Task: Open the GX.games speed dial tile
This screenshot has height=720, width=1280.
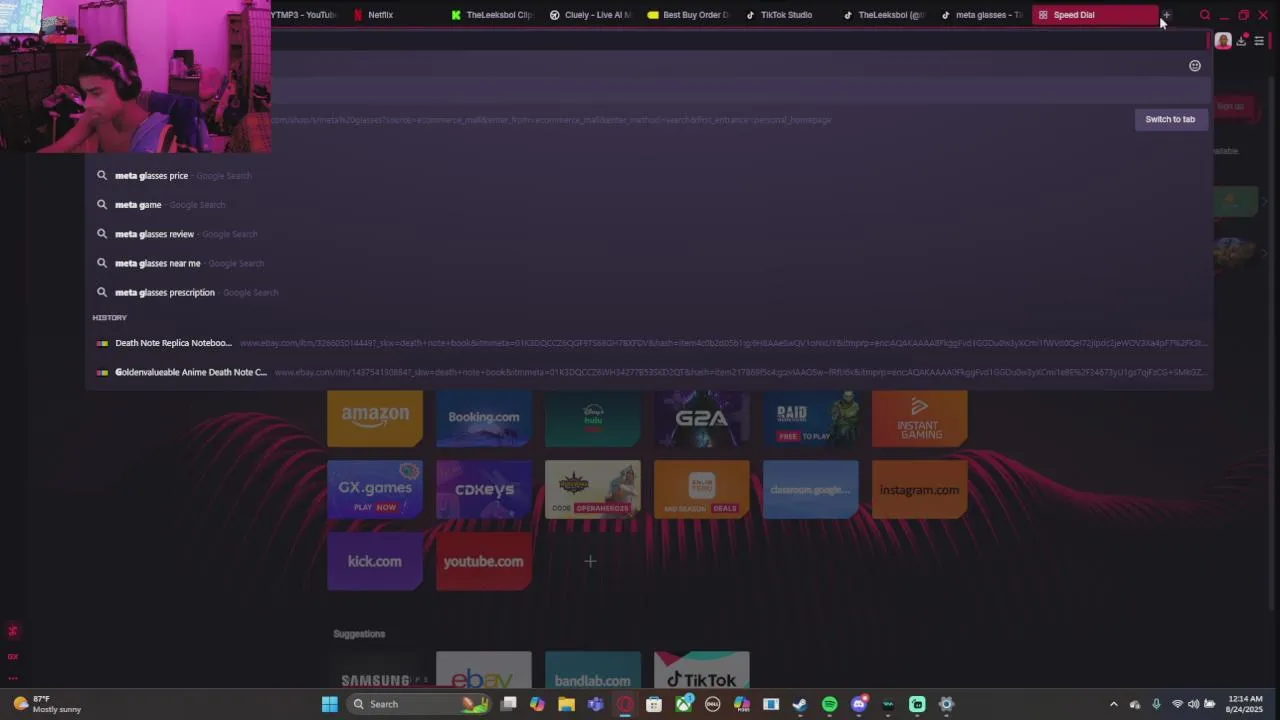Action: click(375, 490)
